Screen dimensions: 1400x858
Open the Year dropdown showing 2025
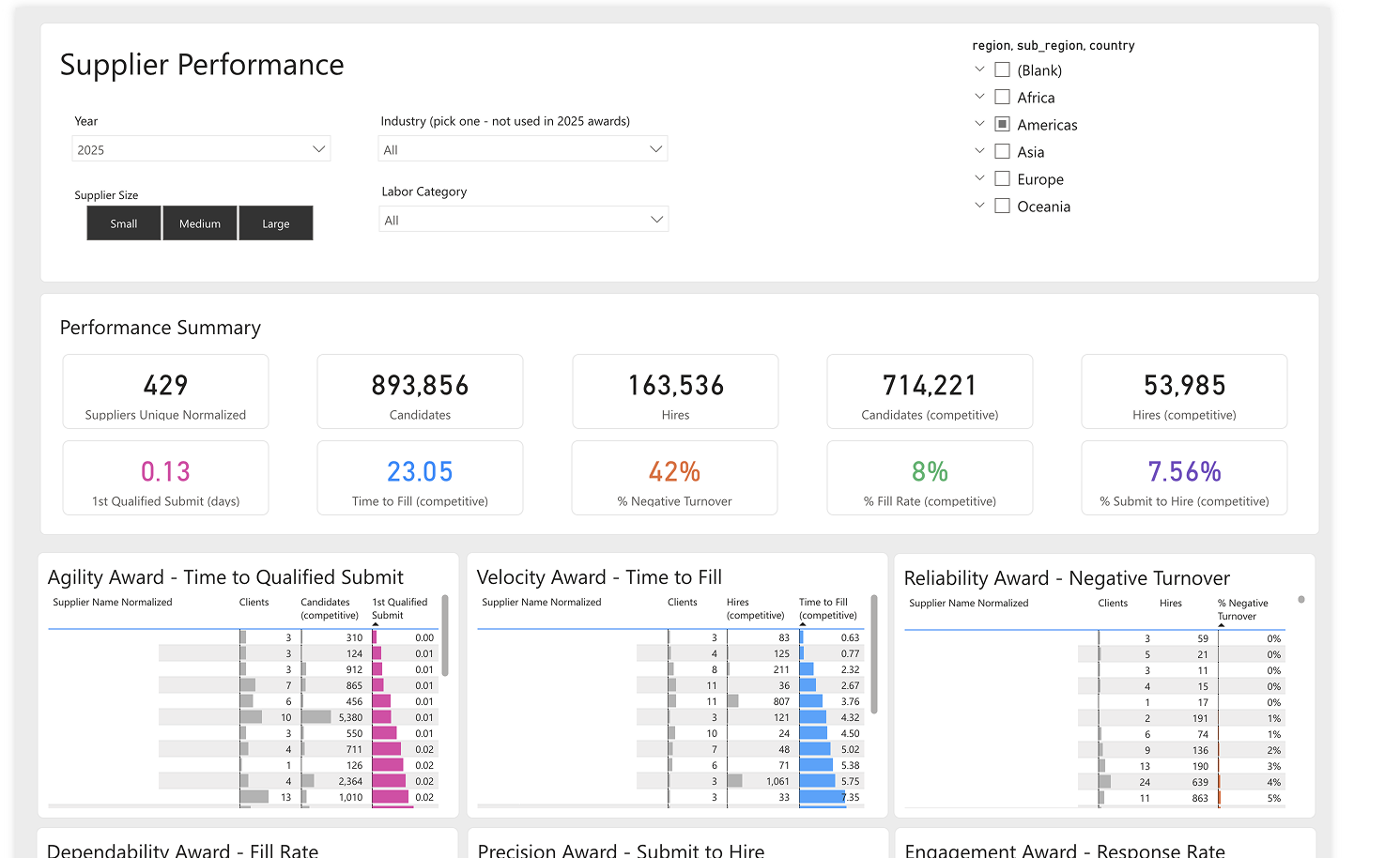click(201, 149)
